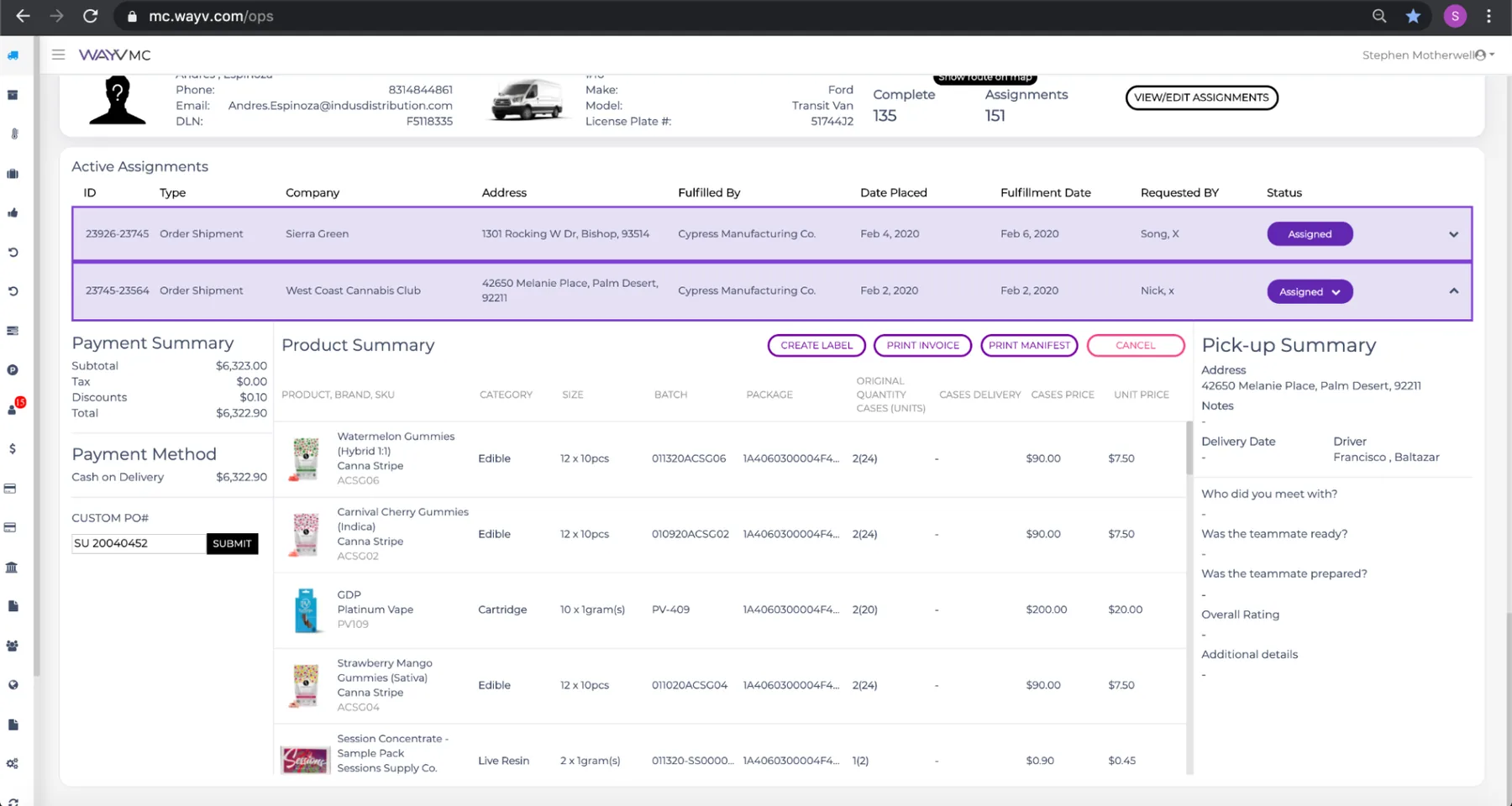Screen dimensions: 1512x806
Task: Click the browser bookmark star
Action: tap(1414, 16)
